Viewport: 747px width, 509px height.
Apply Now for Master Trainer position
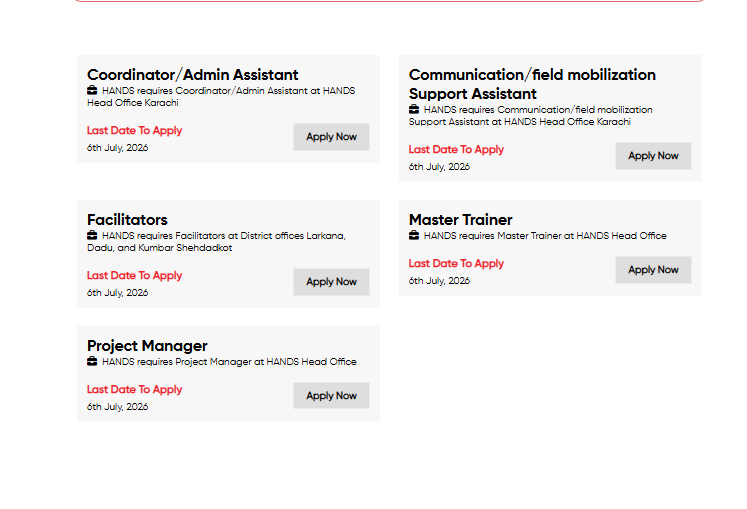pos(653,270)
